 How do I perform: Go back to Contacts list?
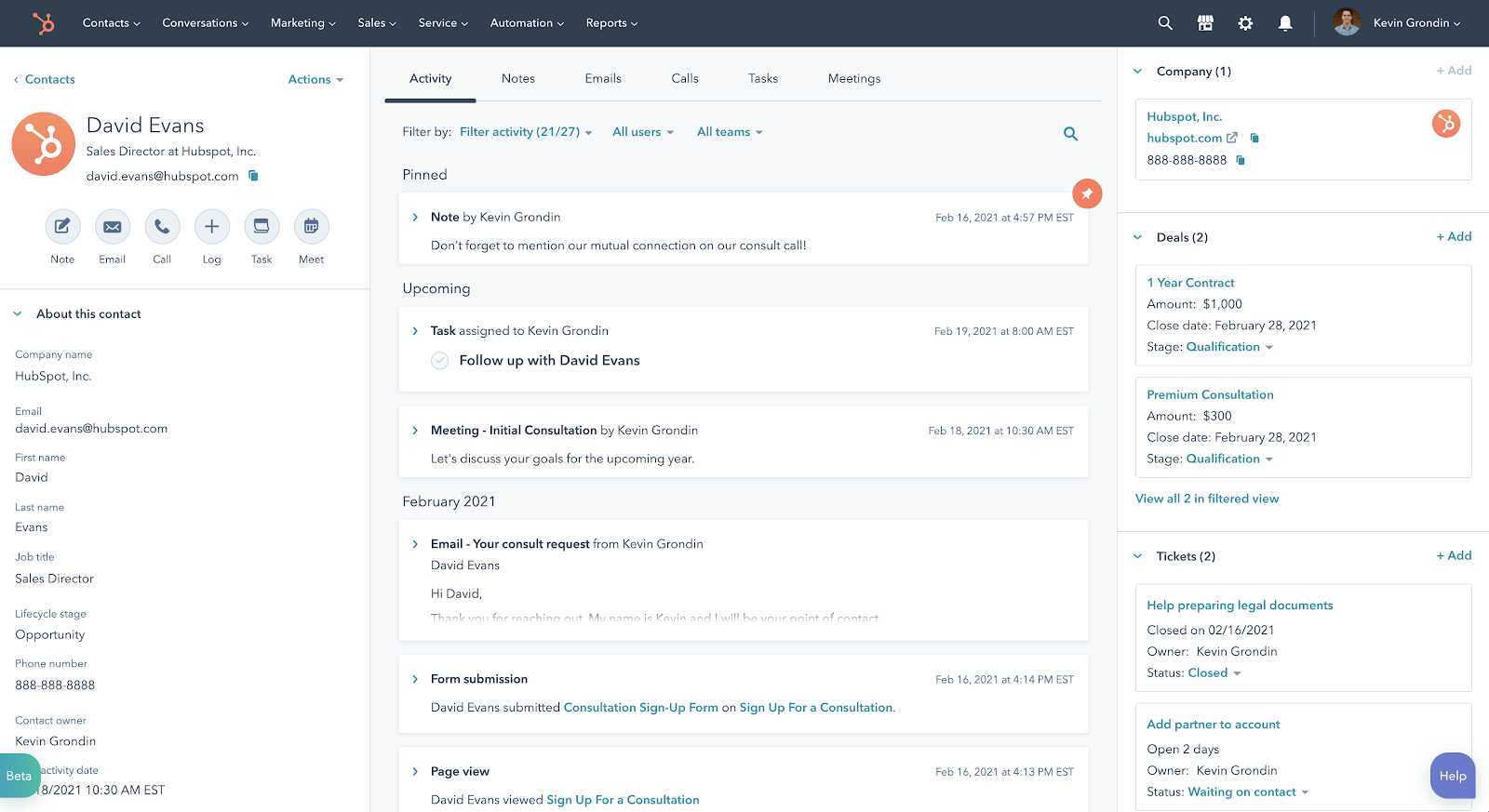click(45, 80)
